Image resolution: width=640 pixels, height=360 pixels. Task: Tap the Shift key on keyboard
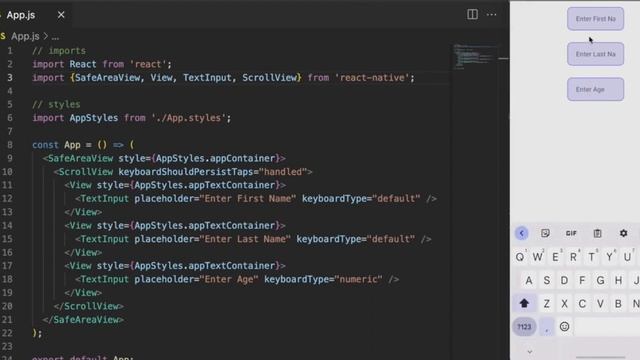(524, 303)
